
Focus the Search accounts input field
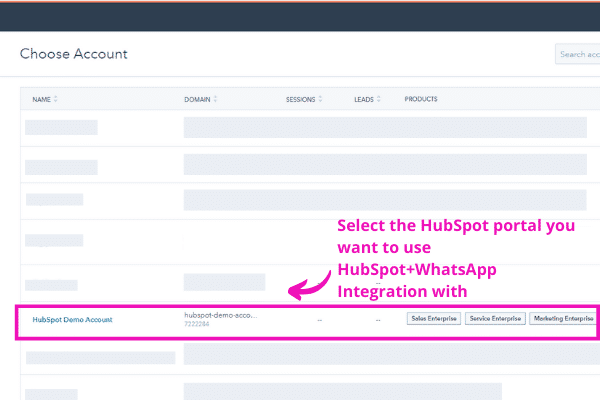578,54
